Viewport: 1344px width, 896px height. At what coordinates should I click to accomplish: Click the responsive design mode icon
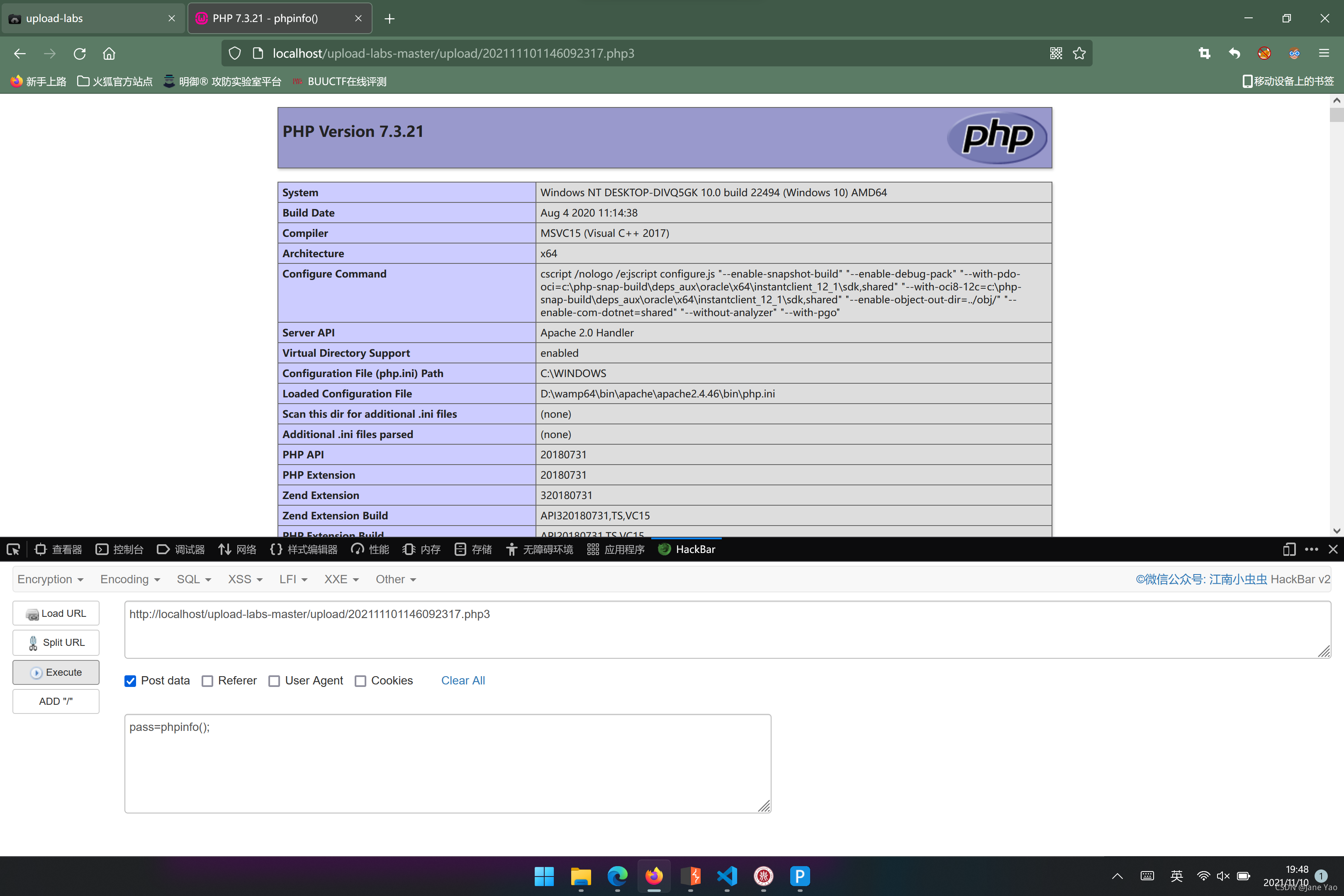[x=1288, y=549]
